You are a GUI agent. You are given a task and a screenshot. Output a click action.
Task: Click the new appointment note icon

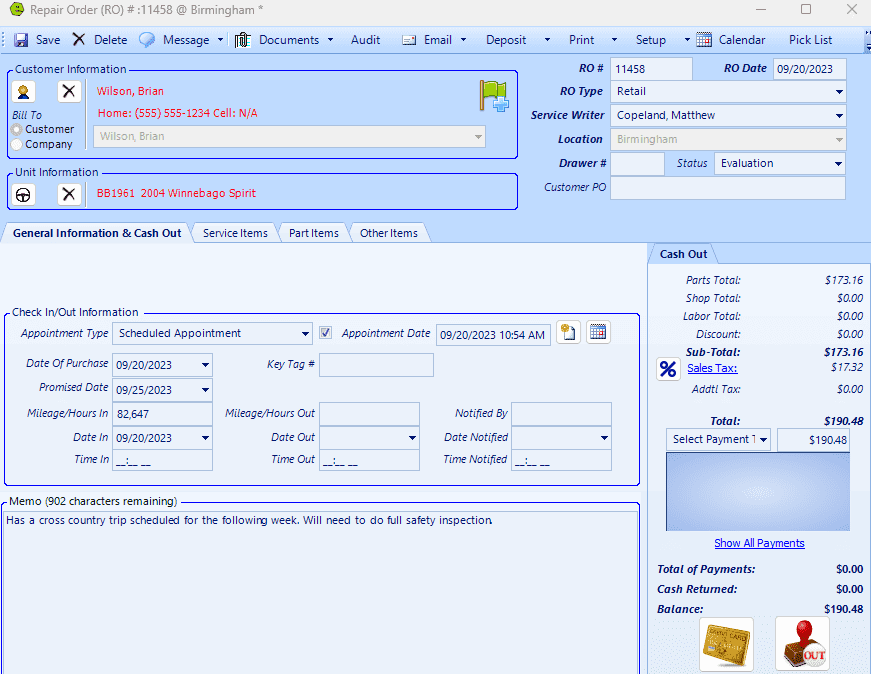click(568, 332)
